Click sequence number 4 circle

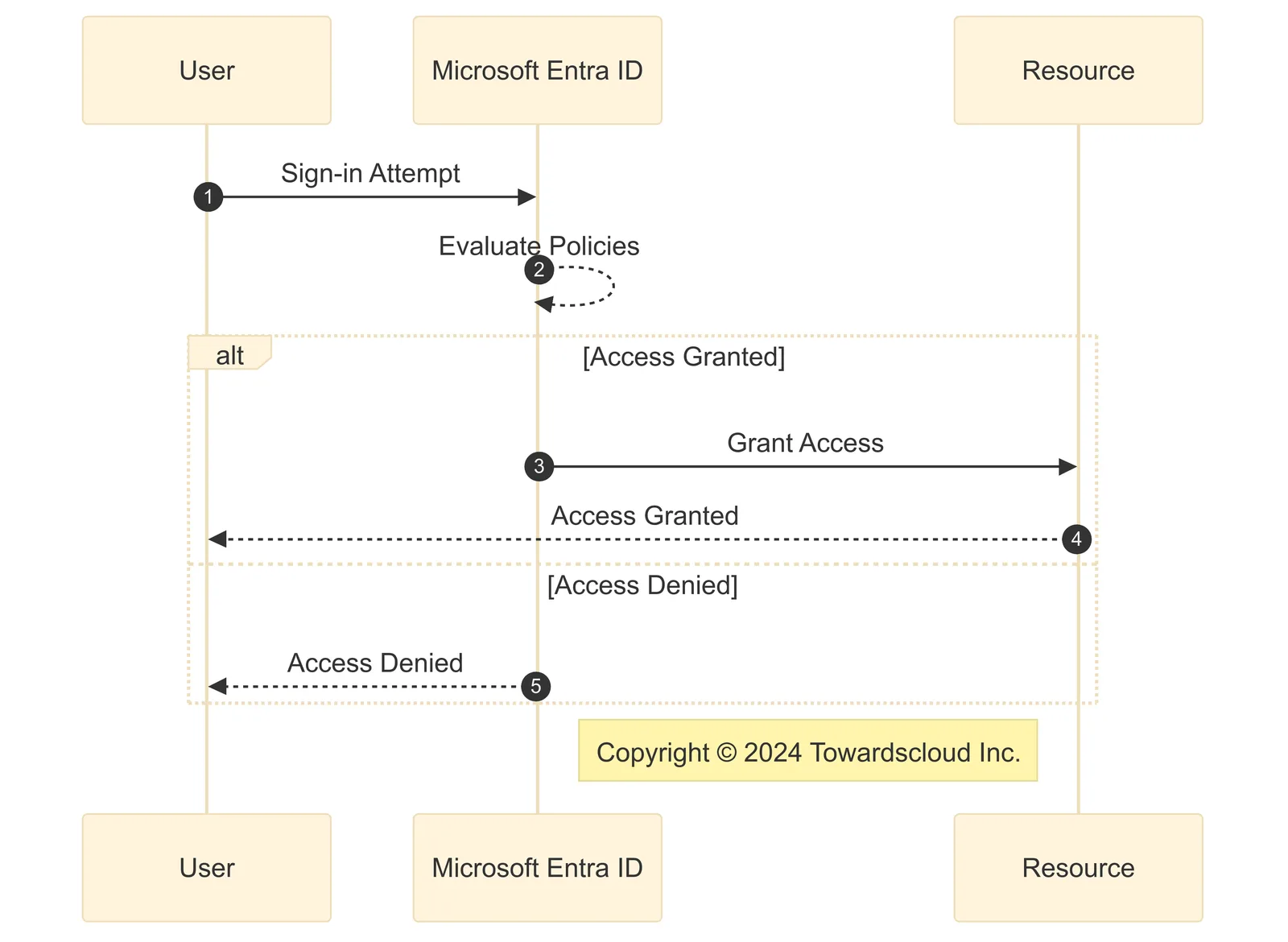pyautogui.click(x=1077, y=539)
